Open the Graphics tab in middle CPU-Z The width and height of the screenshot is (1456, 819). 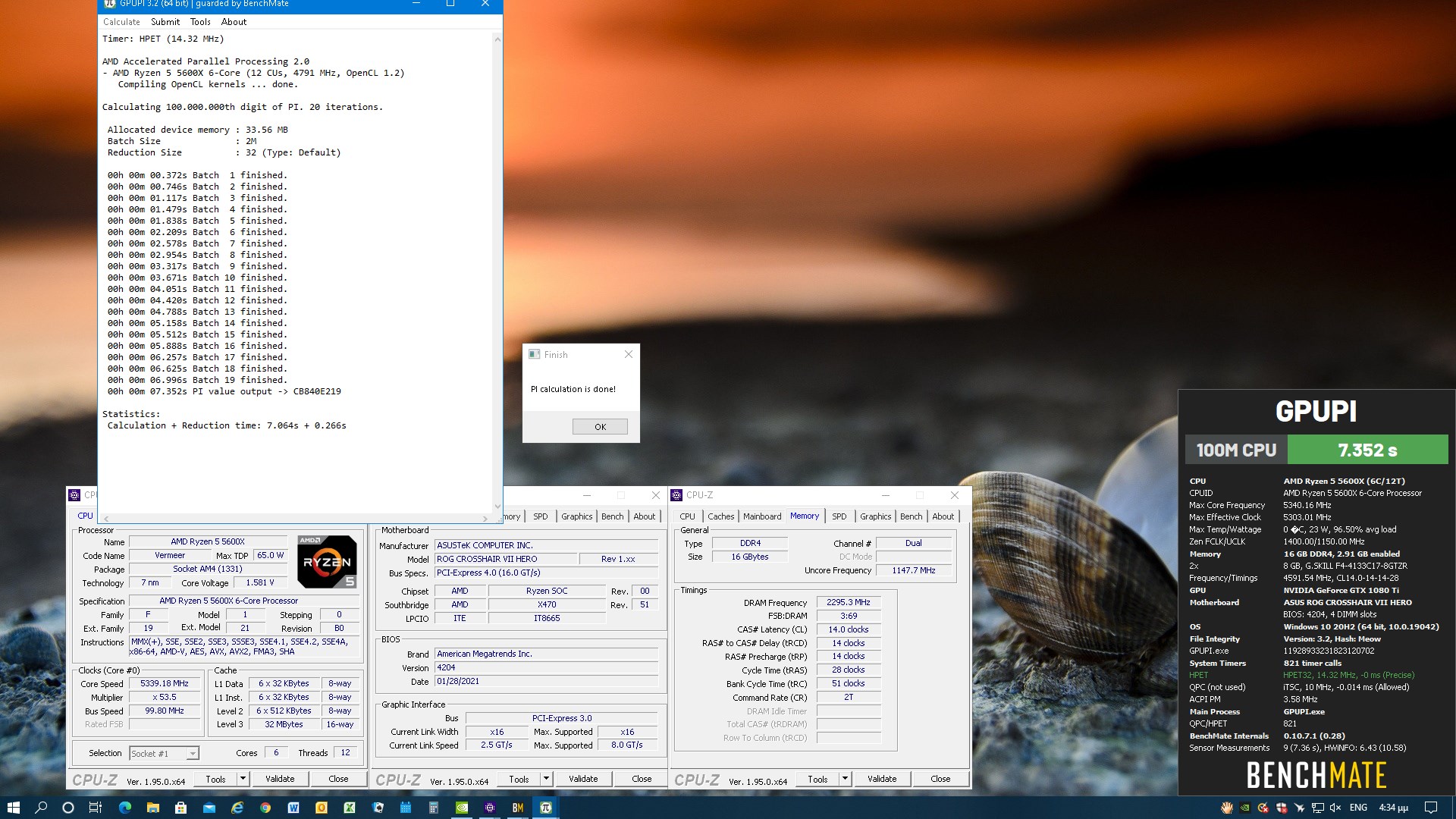tap(576, 516)
